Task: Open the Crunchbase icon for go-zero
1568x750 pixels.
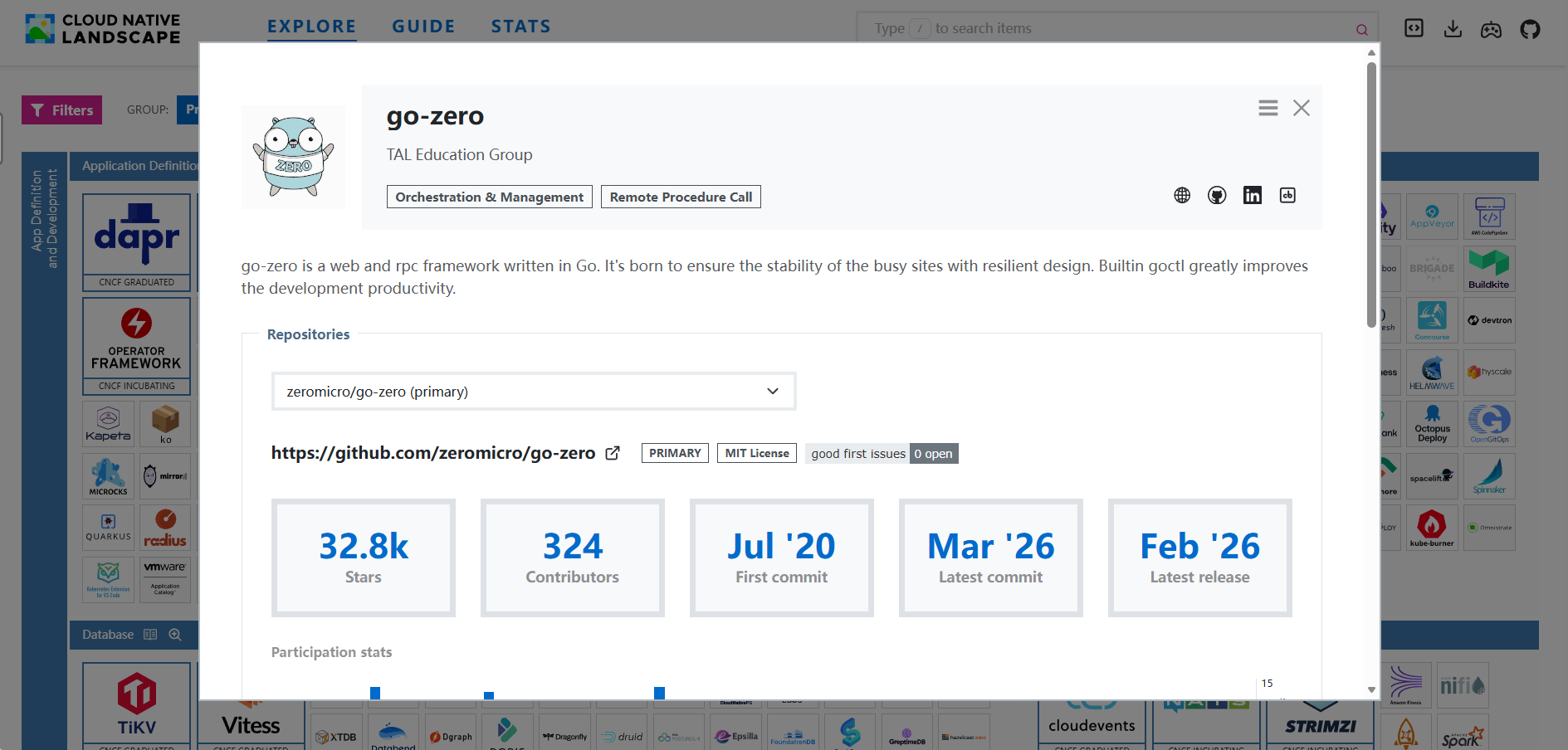Action: 1287,195
